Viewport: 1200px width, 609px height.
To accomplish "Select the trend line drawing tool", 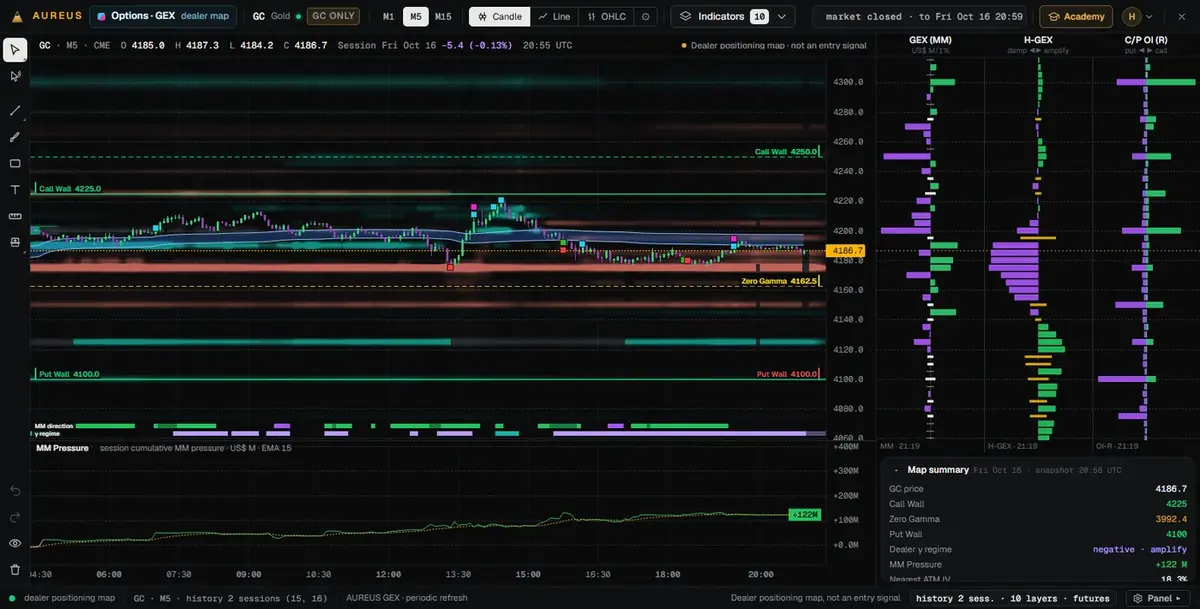I will click(15, 111).
